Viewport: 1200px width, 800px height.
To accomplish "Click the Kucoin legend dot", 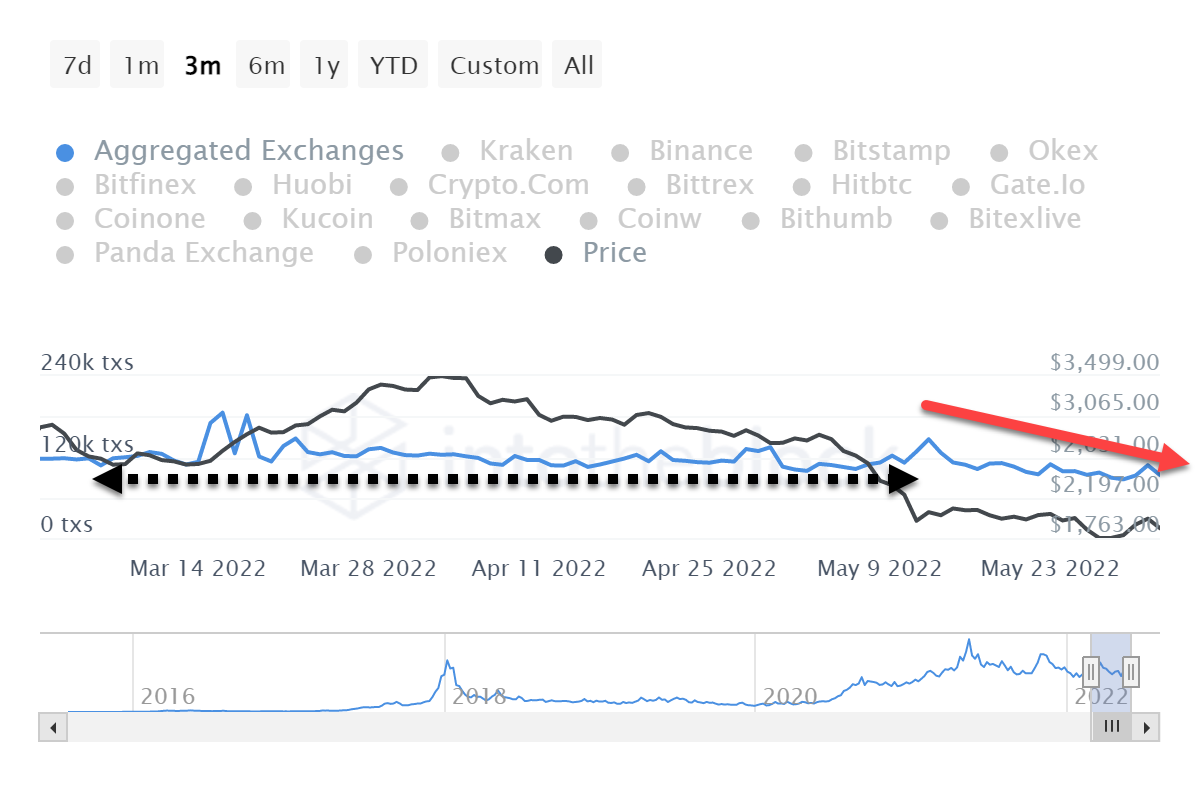I will [253, 221].
